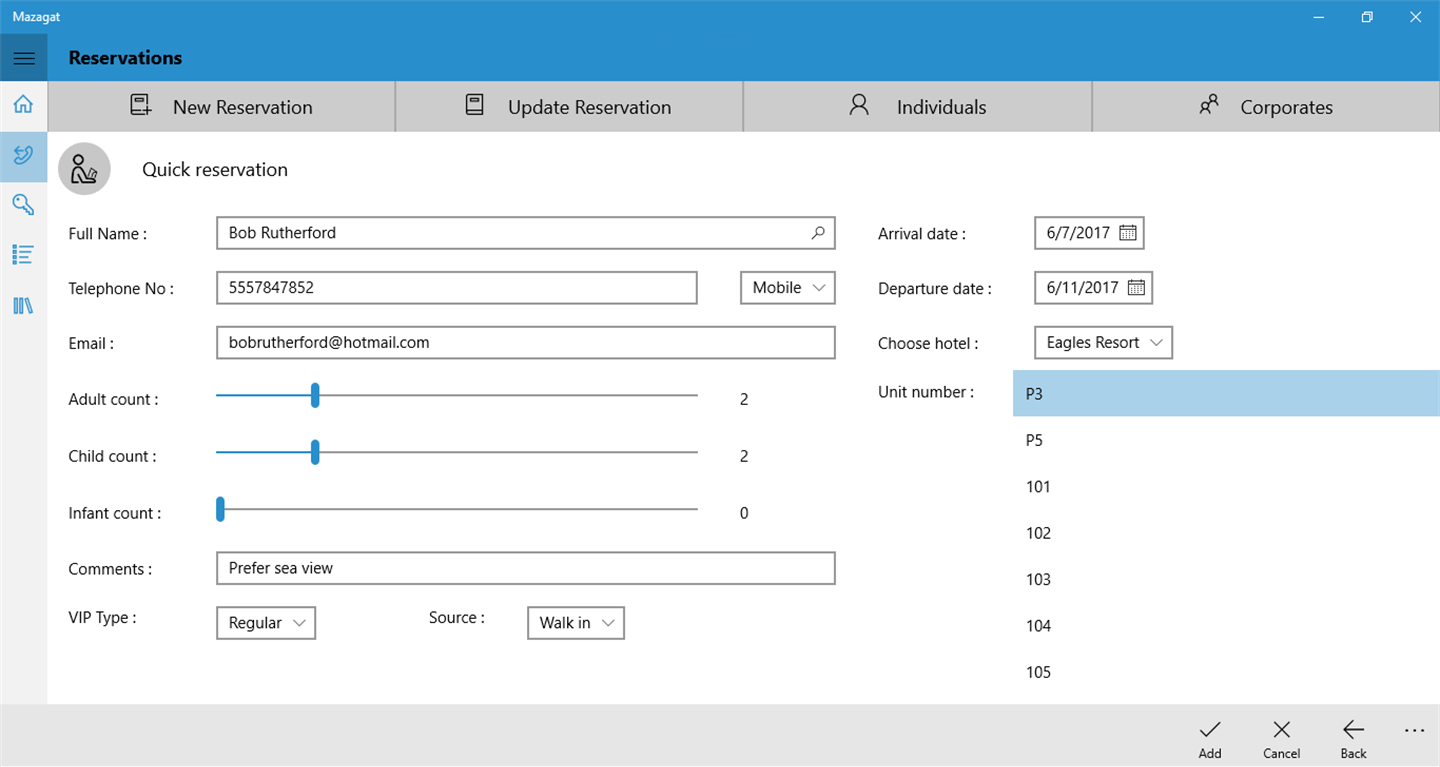Cancel the reservation form

pos(1281,738)
